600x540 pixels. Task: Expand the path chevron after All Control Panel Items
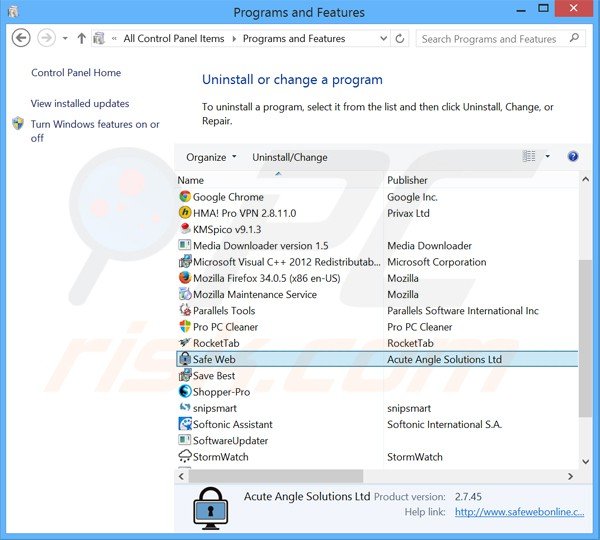coord(234,39)
